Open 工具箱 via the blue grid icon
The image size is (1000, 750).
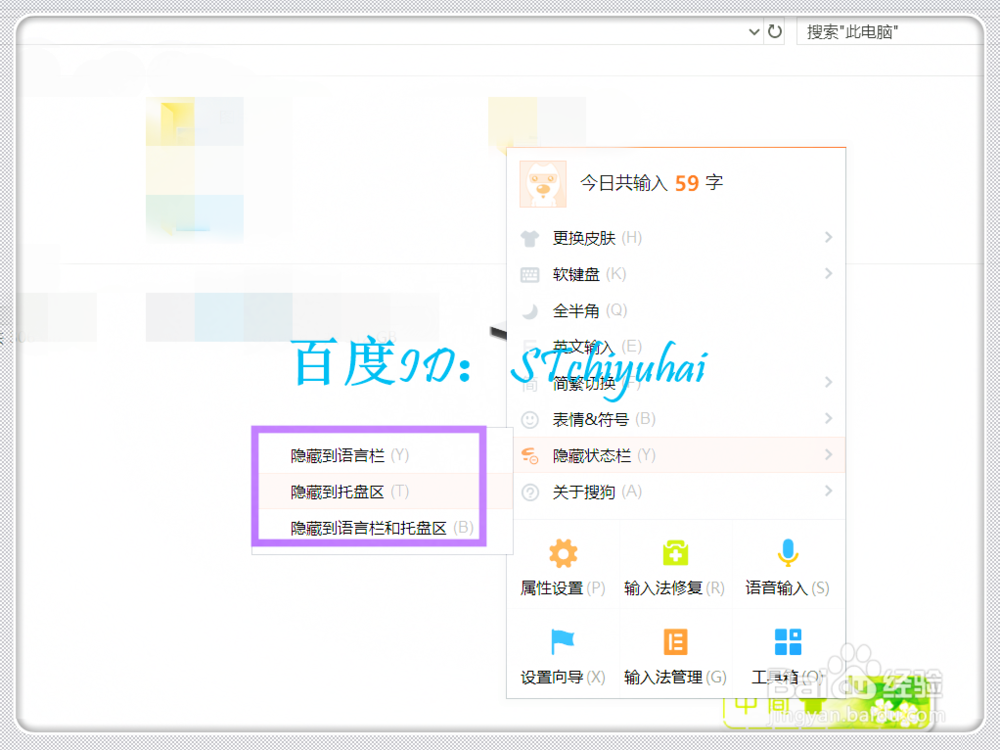point(788,642)
